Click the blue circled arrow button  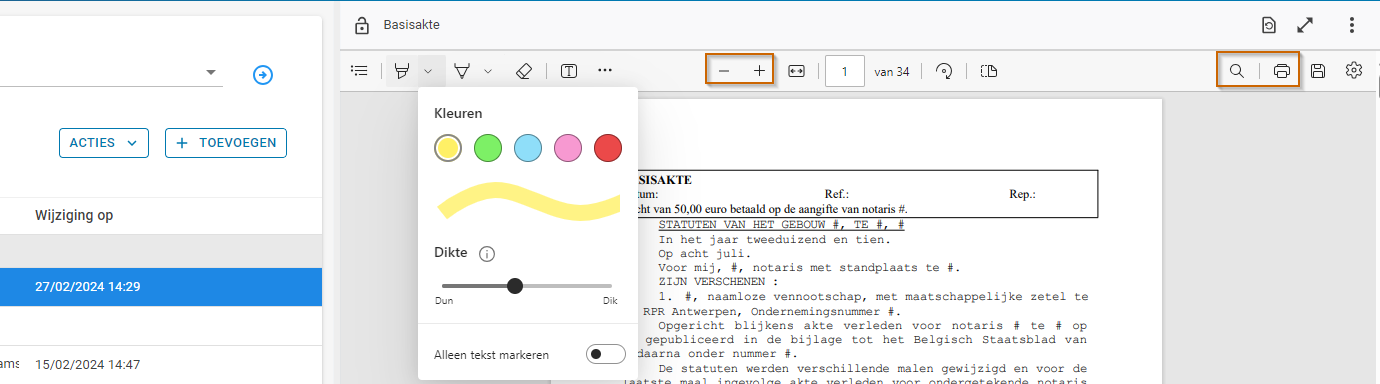263,75
